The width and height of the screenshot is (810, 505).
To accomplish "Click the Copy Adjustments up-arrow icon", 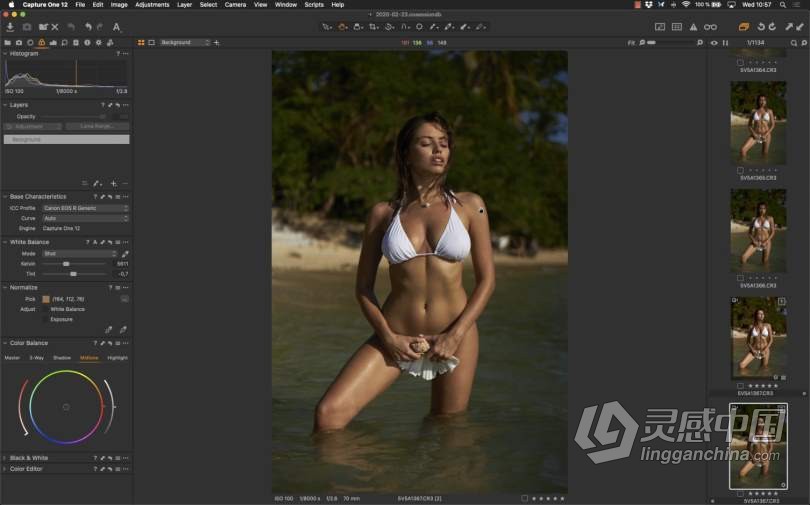I will (x=789, y=27).
